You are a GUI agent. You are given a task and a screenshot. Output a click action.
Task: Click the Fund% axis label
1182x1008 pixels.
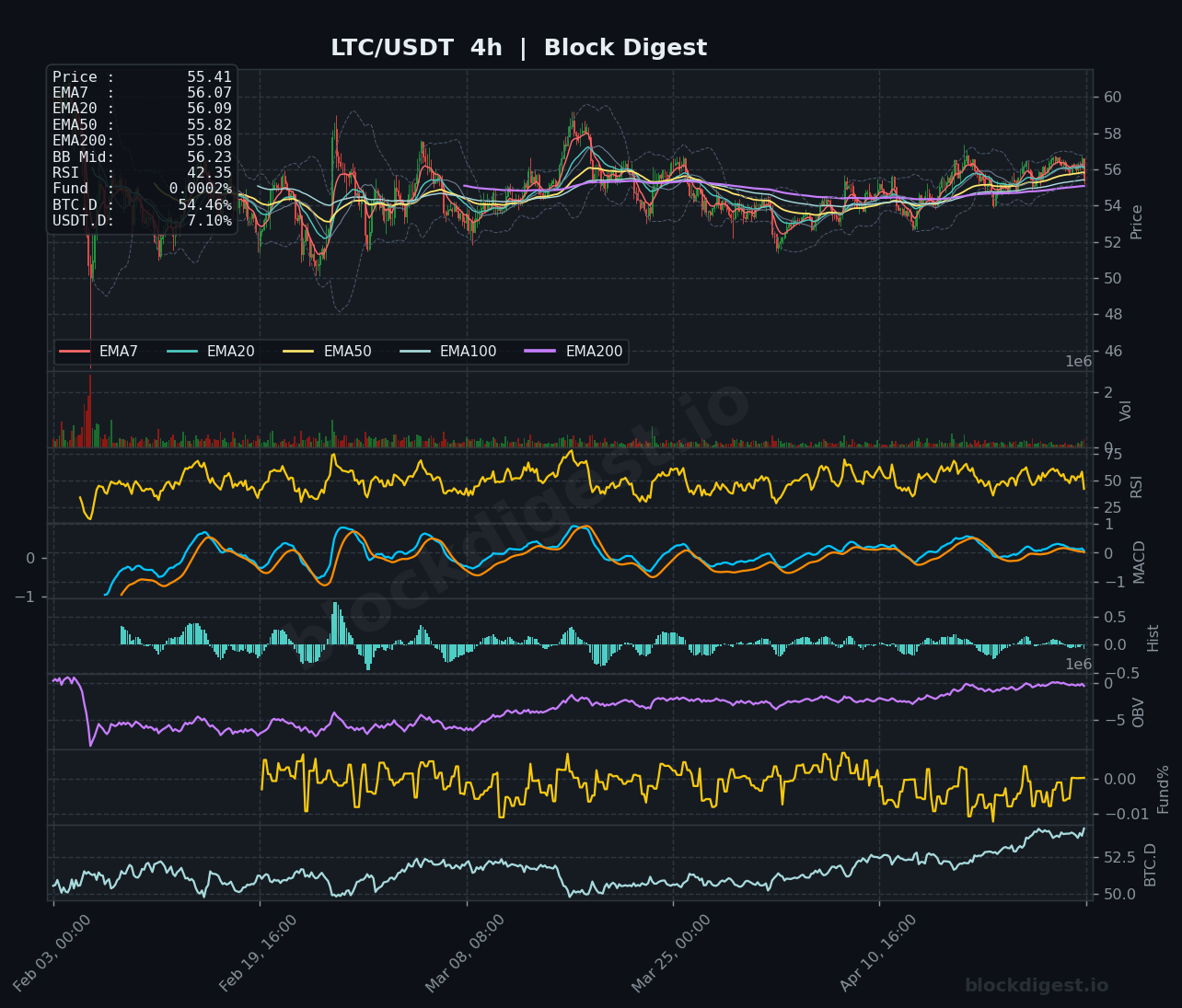coord(1164,789)
